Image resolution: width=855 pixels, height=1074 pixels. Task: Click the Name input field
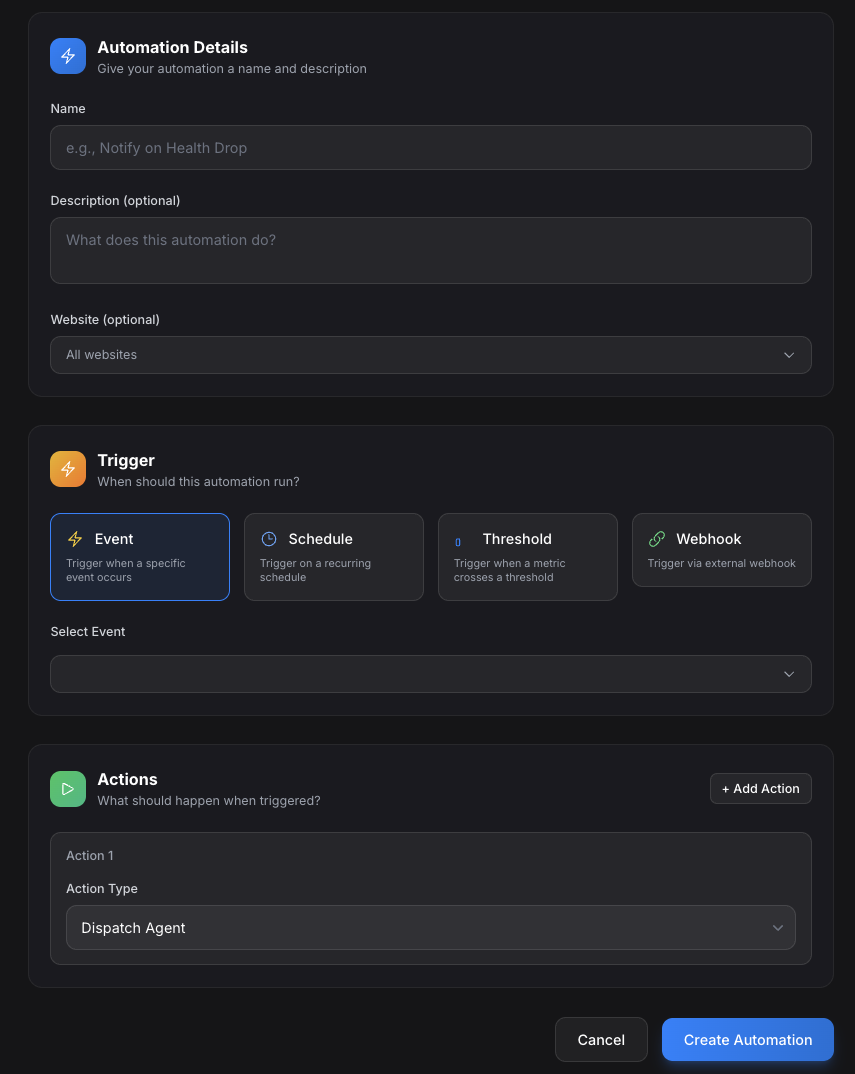pyautogui.click(x=430, y=147)
